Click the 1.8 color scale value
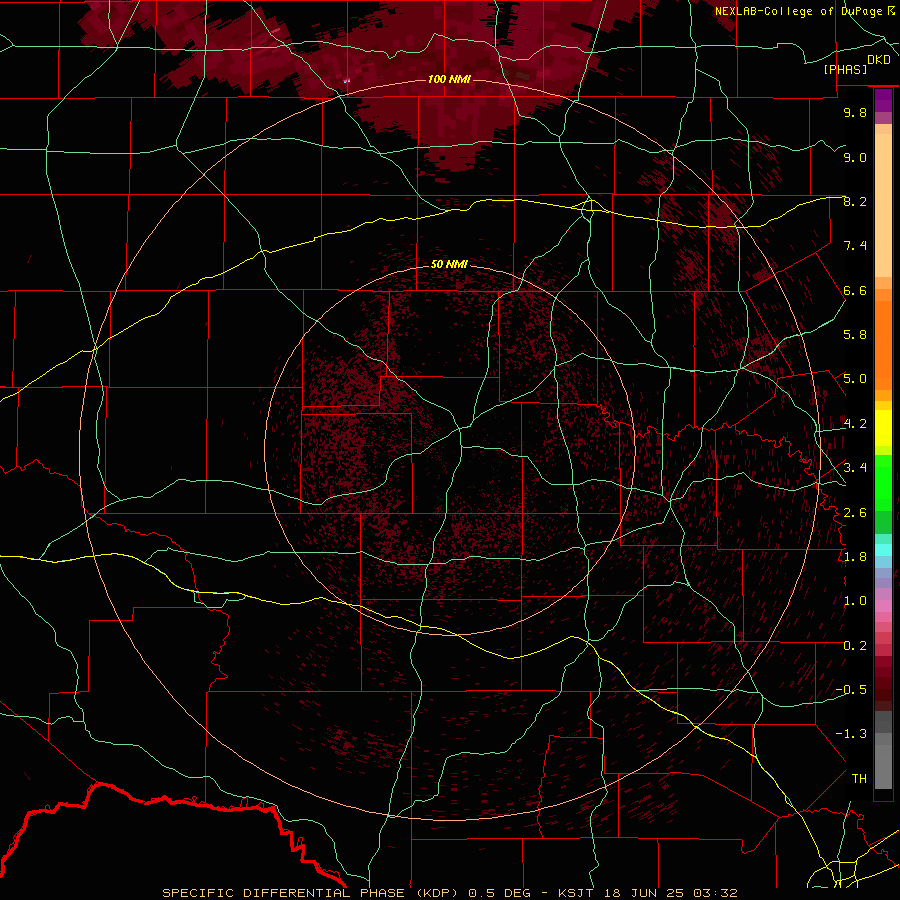Image resolution: width=900 pixels, height=900 pixels. (855, 557)
